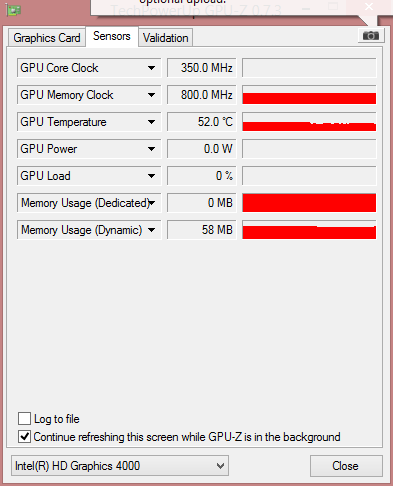Screen dimensions: 393x486
Task: Close the upload tooltip with X
Action: [369, 7]
